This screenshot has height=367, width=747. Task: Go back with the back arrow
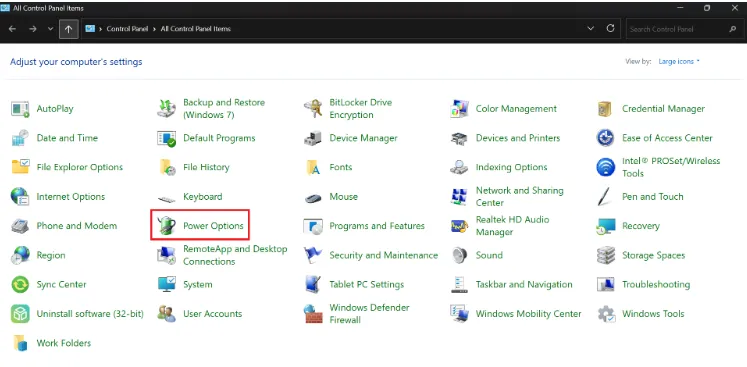pos(12,29)
